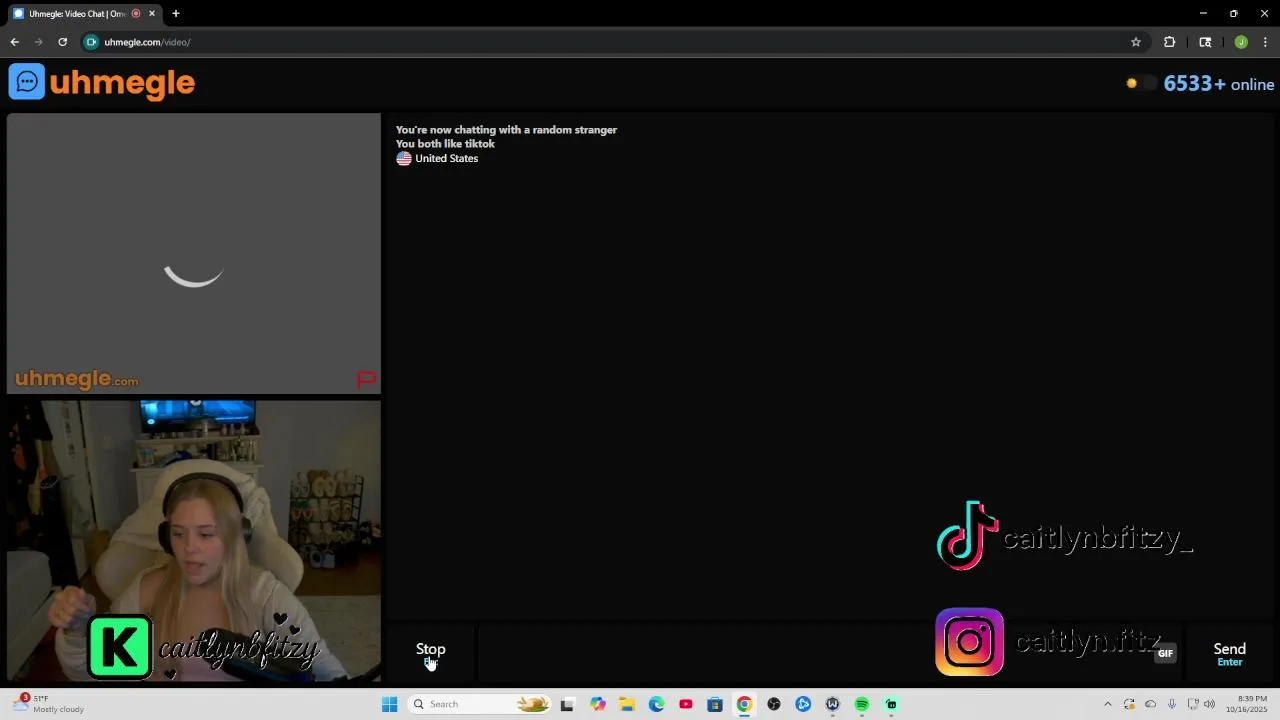This screenshot has width=1280, height=720.
Task: Open File Explorer from the taskbar
Action: pyautogui.click(x=627, y=704)
